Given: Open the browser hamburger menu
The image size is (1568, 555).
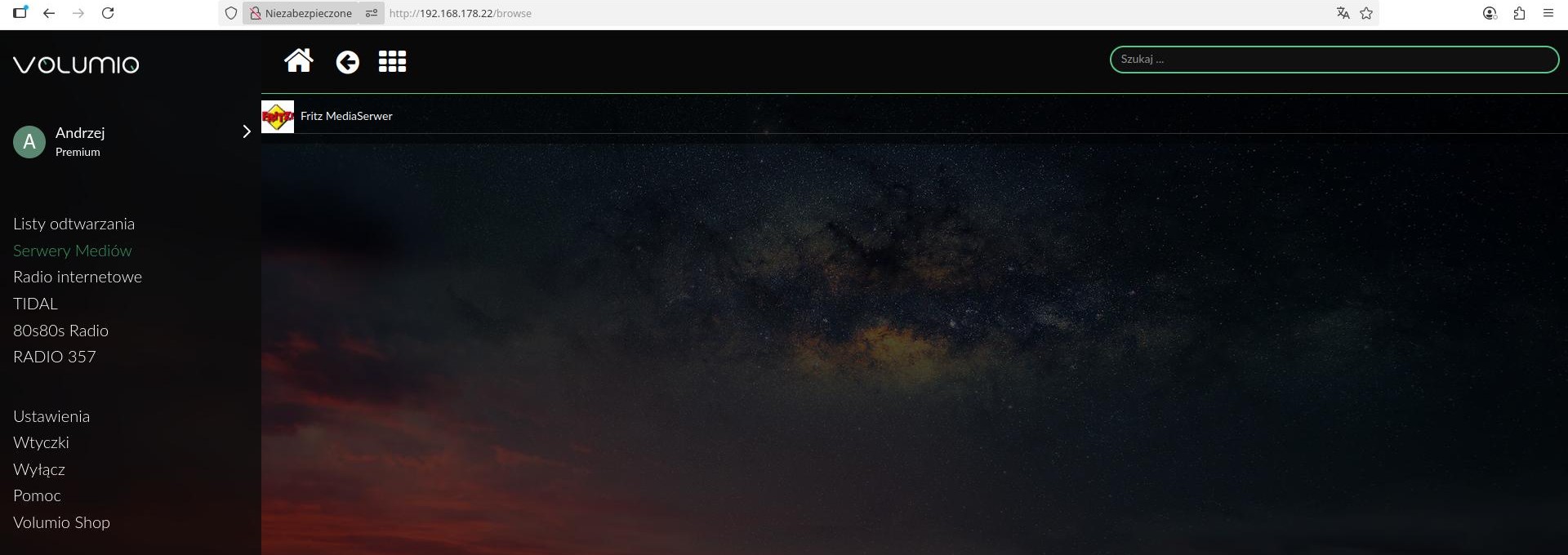Looking at the screenshot, I should point(1548,13).
